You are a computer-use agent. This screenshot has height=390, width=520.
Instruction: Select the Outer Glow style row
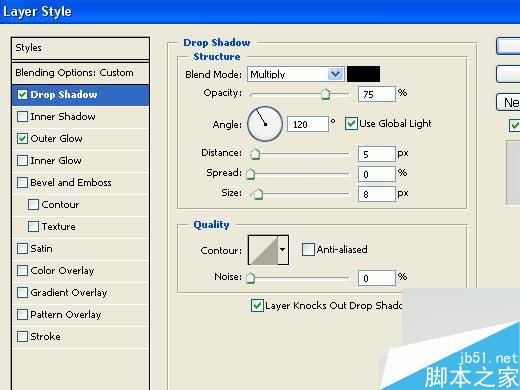[80, 139]
